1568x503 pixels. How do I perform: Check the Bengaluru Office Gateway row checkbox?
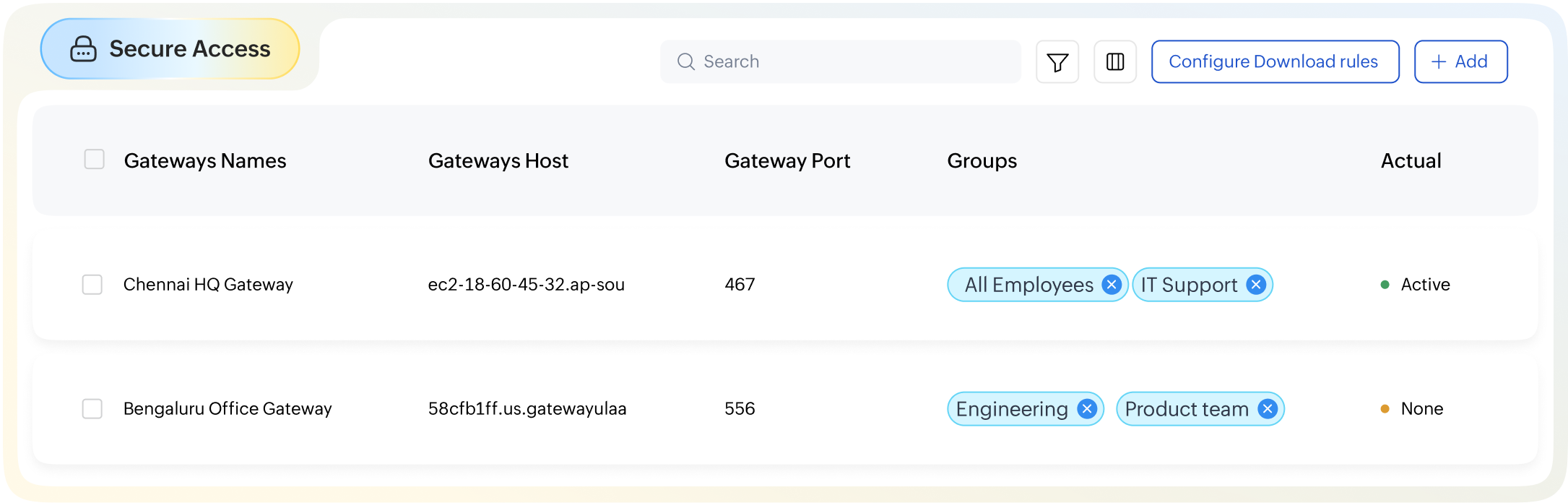click(x=92, y=409)
